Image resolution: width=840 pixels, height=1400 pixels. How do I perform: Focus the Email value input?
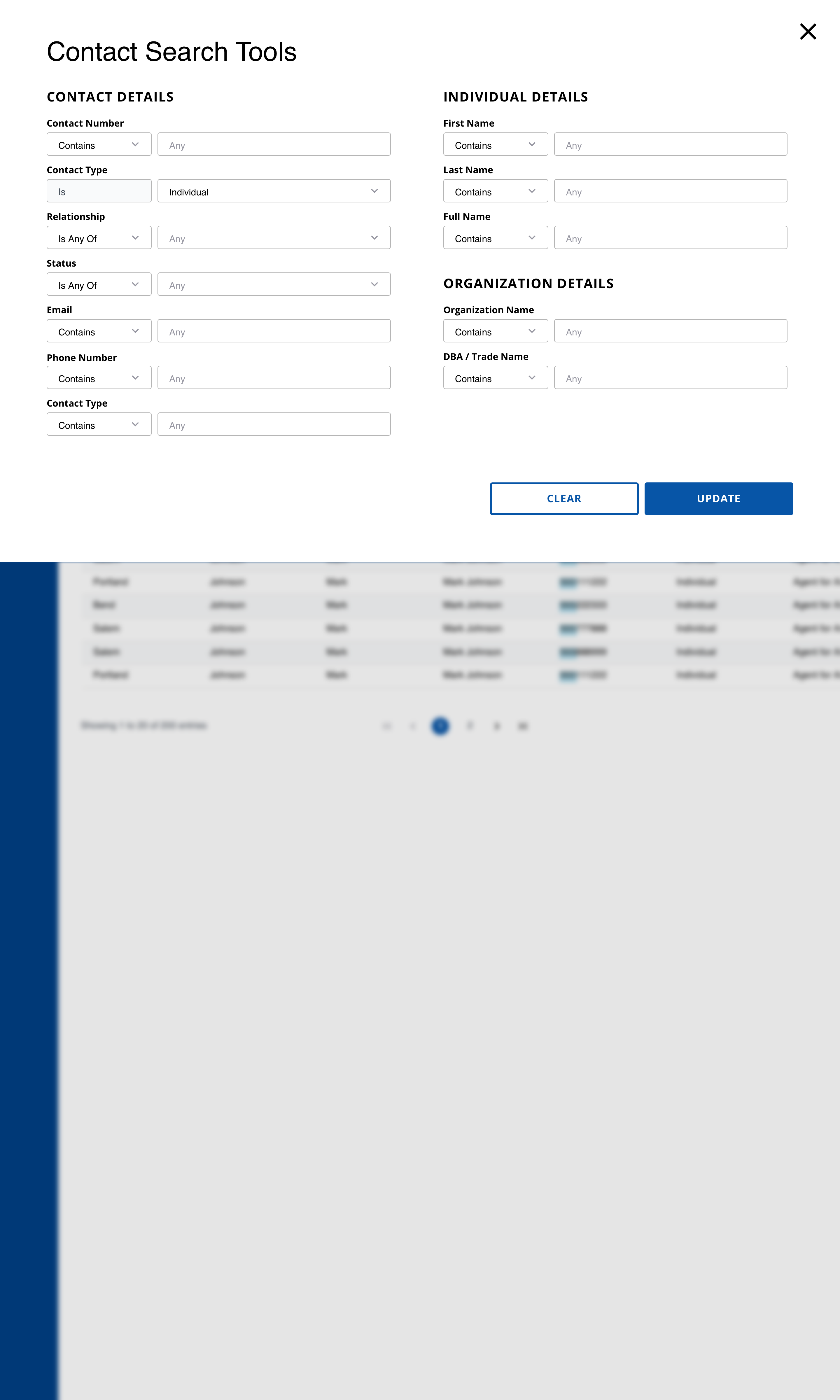273,332
